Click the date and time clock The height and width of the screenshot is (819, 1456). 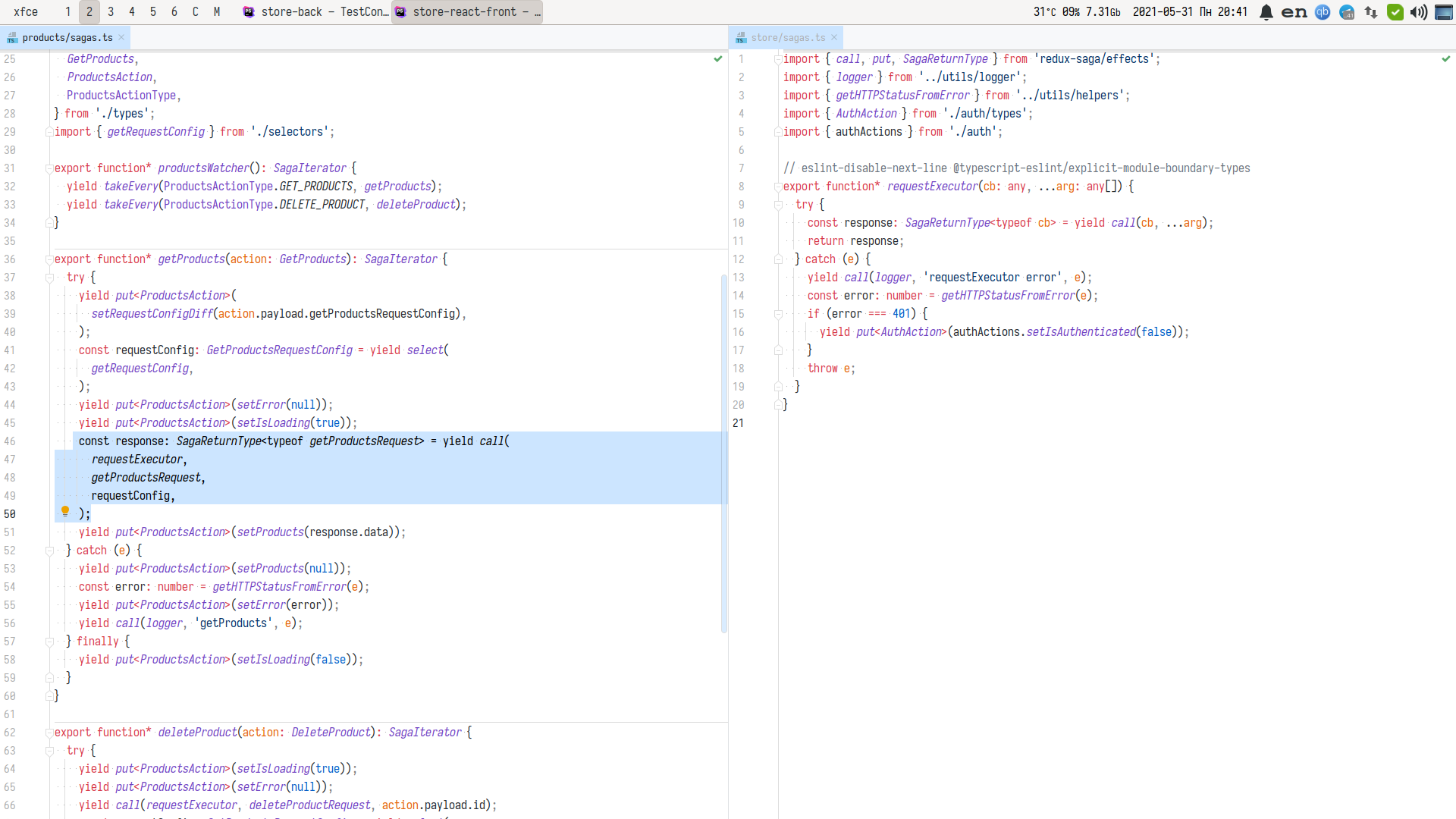pos(1189,12)
